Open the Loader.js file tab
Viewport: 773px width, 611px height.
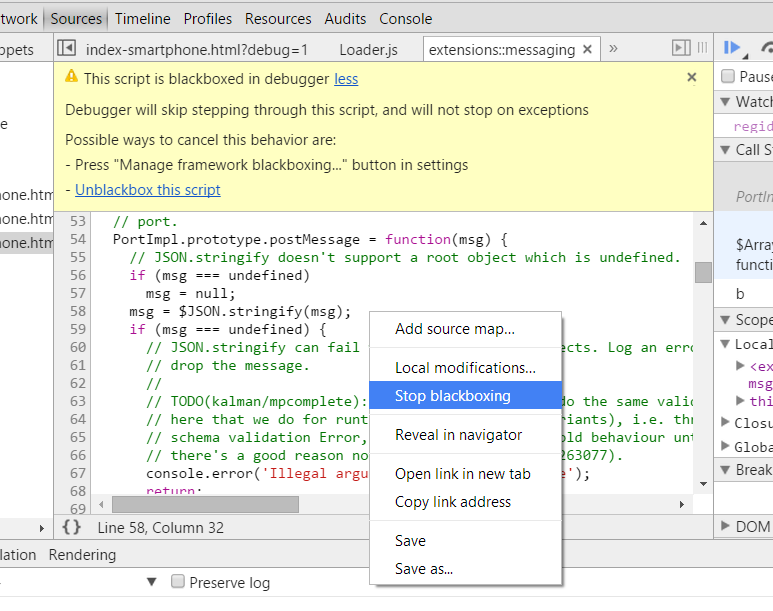click(x=368, y=49)
